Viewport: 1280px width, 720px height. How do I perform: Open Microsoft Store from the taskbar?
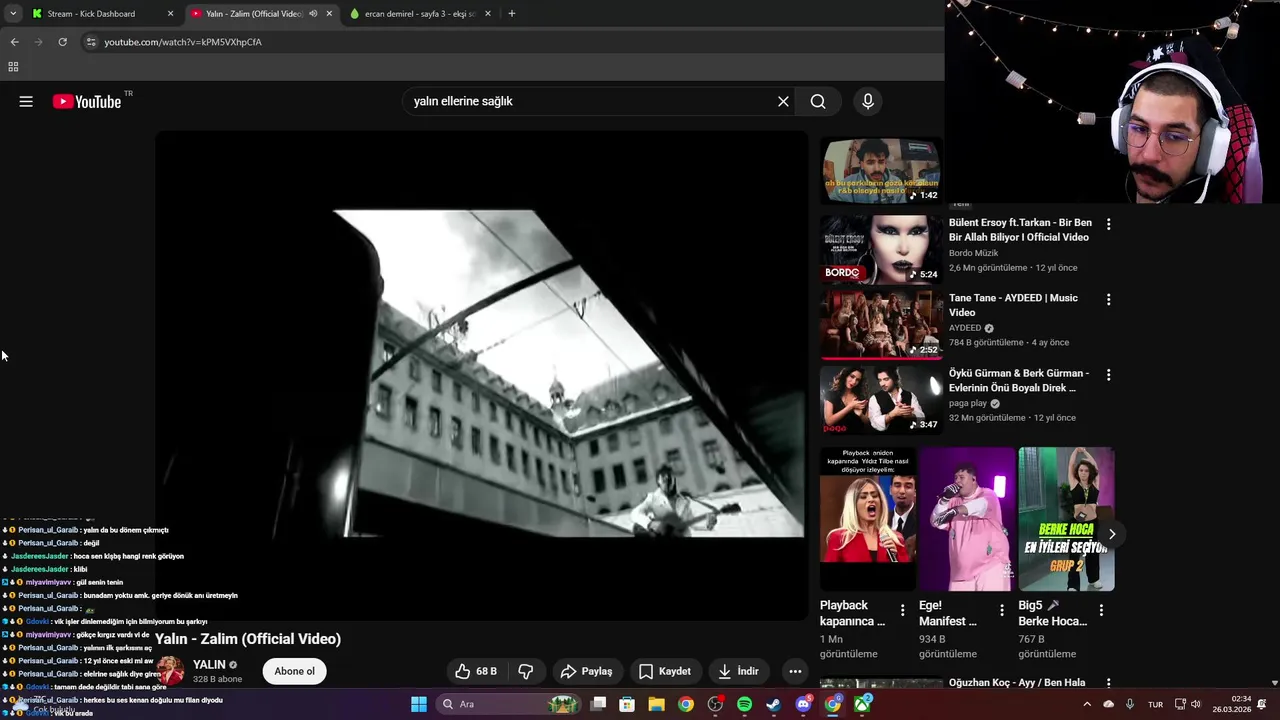coord(627,704)
